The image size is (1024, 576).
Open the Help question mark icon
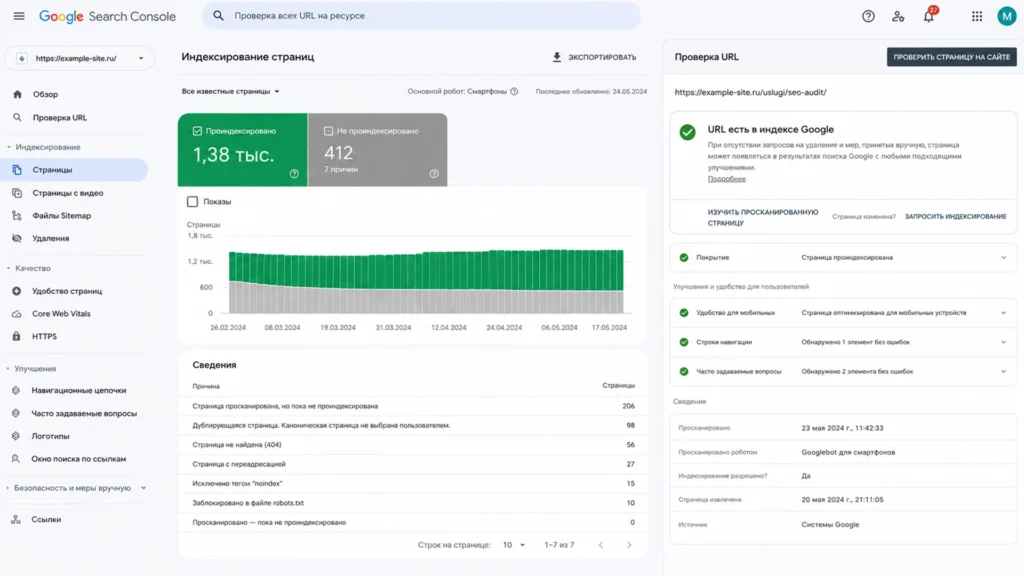[868, 16]
